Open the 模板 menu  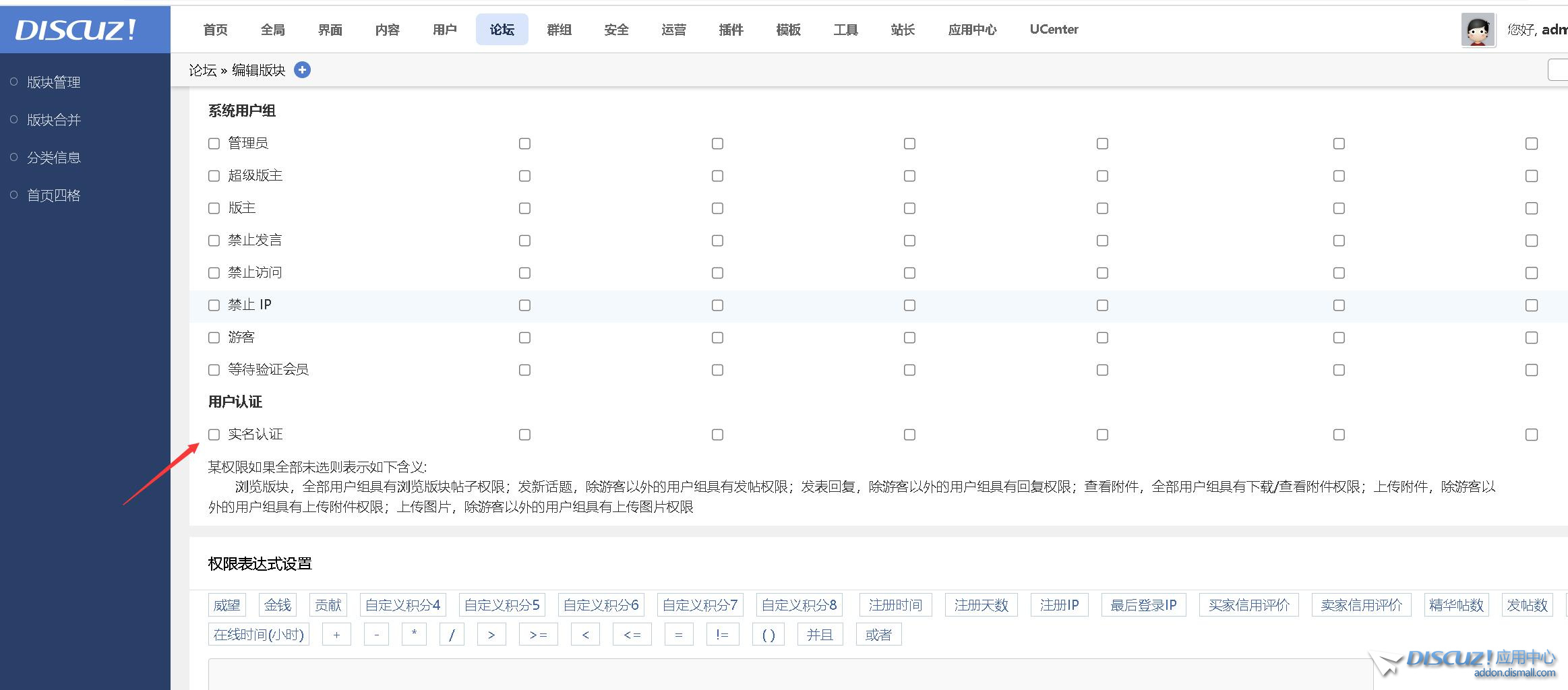789,30
